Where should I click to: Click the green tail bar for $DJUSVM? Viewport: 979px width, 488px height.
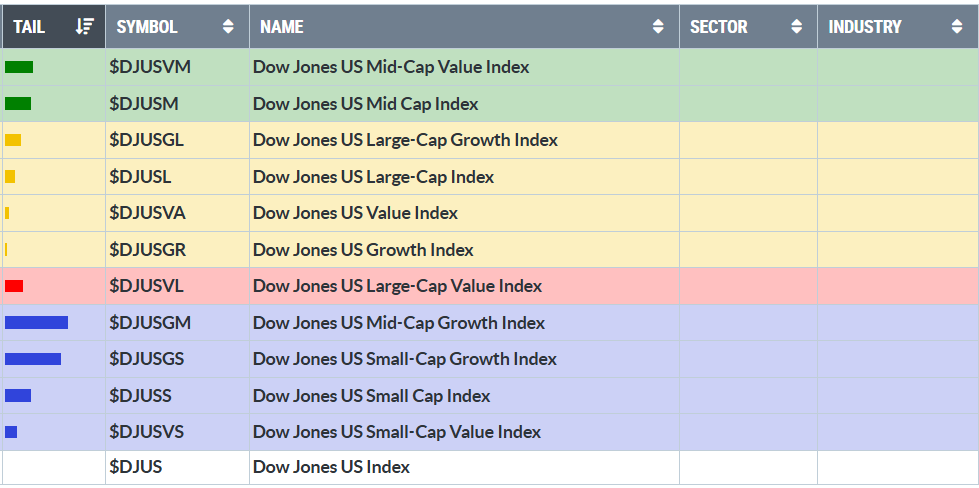[19, 67]
